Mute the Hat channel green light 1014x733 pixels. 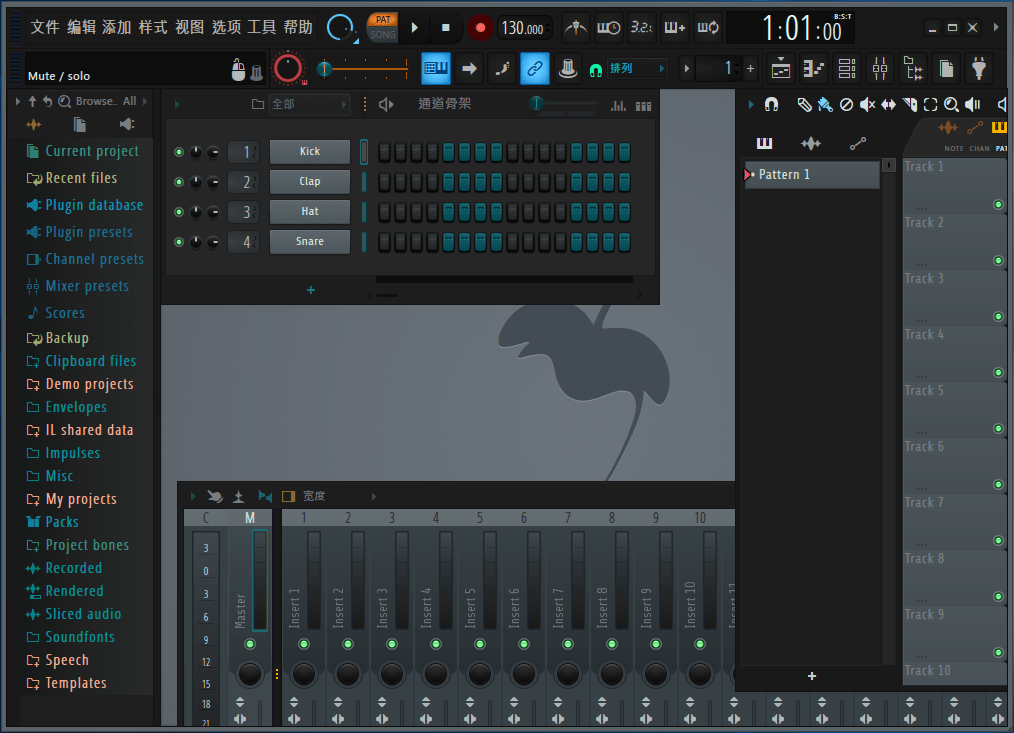[x=179, y=212]
